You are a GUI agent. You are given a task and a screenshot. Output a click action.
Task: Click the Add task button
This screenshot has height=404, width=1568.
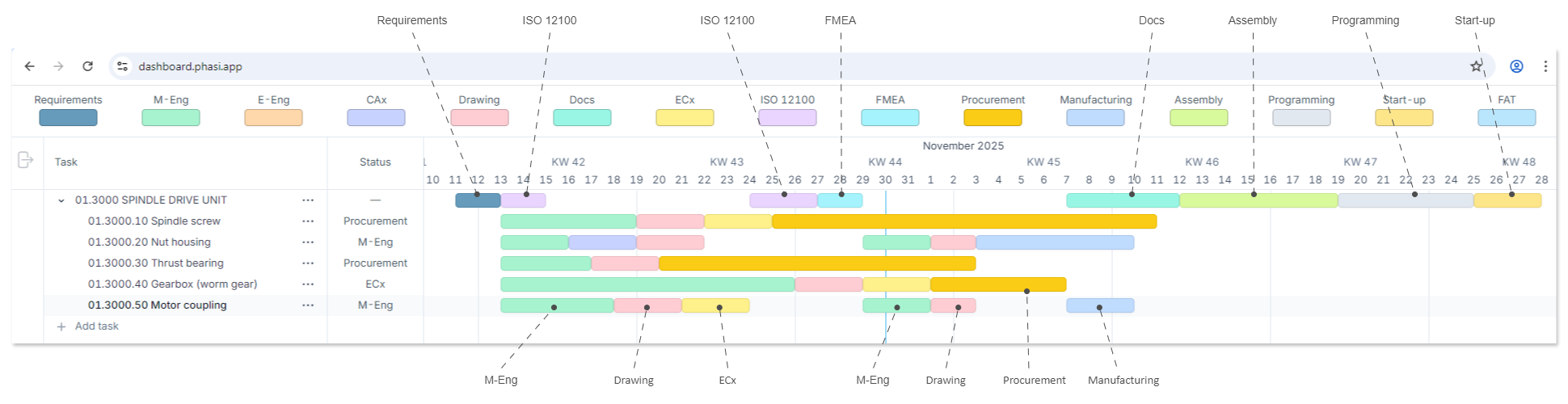(88, 326)
